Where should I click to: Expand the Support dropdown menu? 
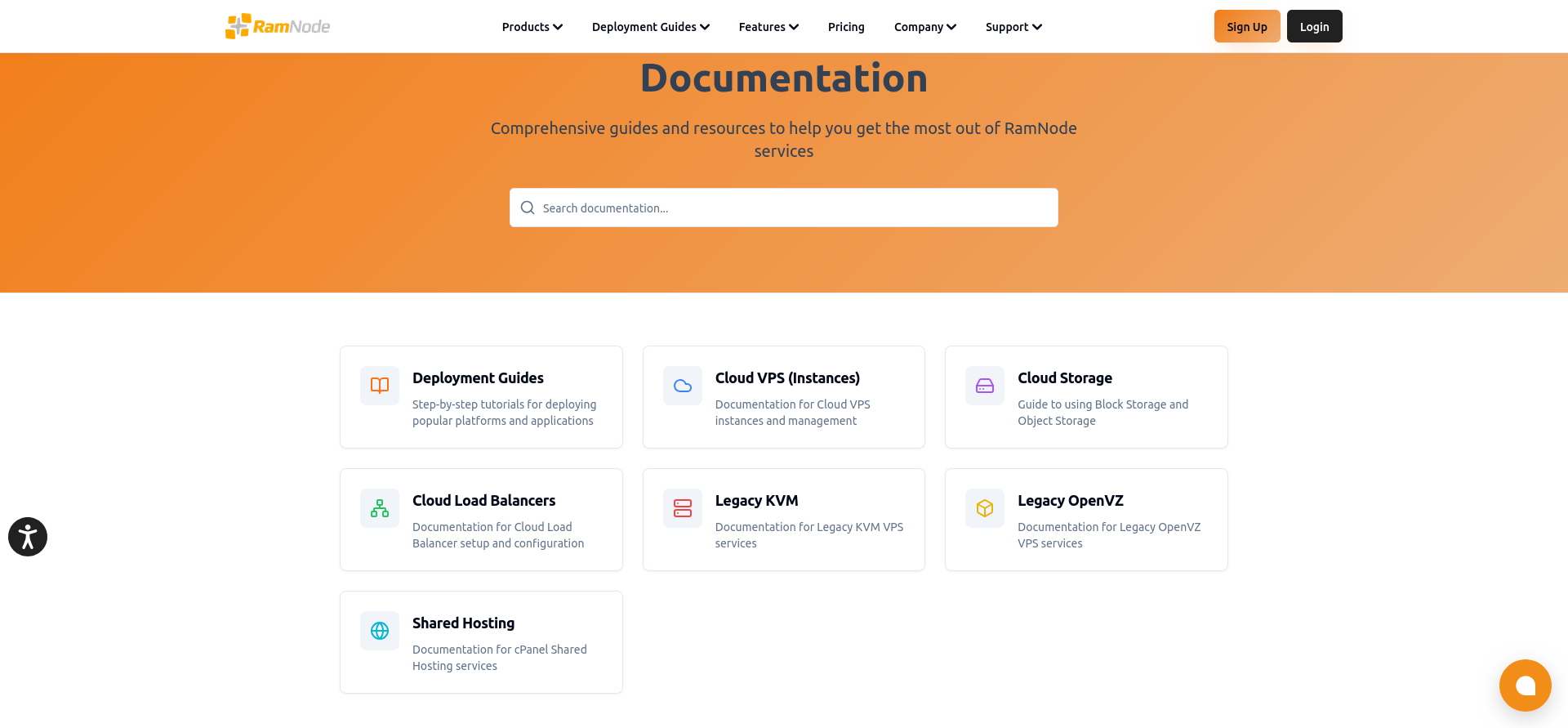click(1013, 27)
